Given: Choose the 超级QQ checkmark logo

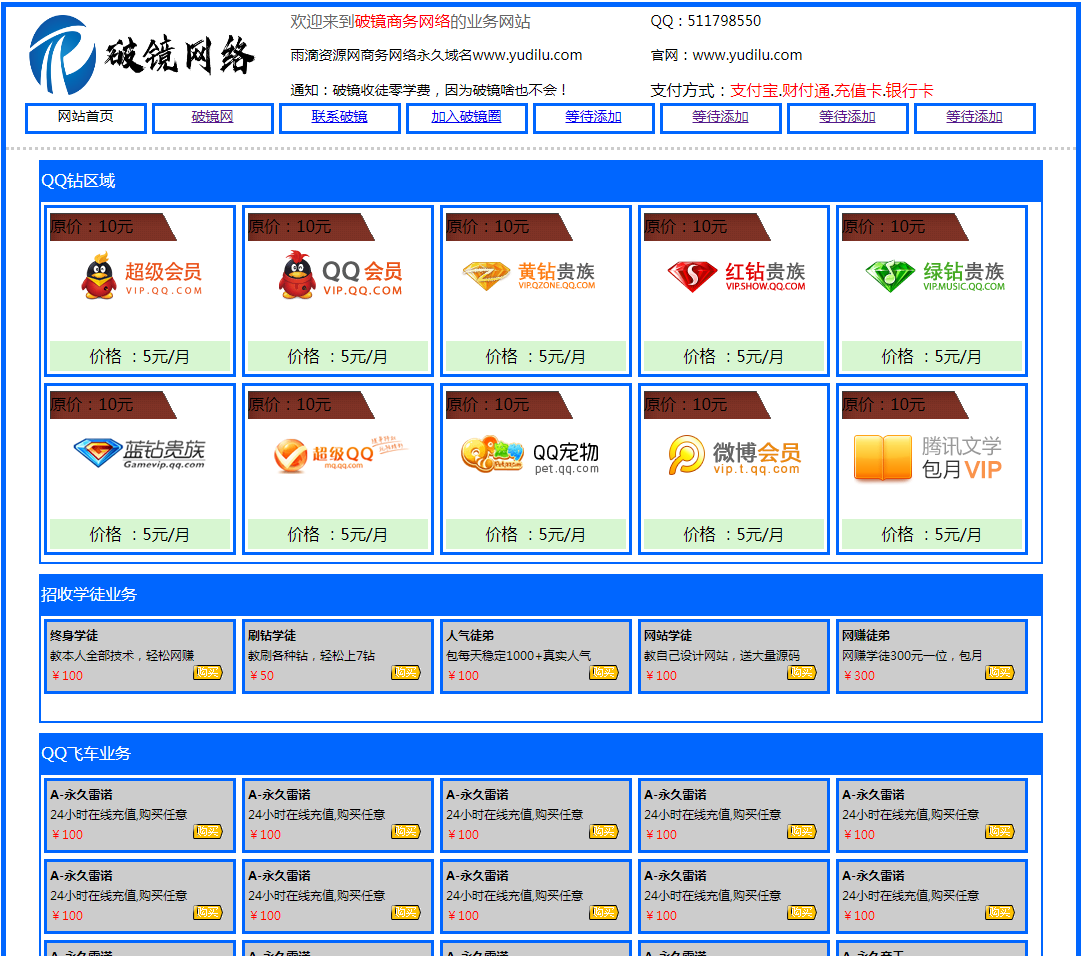Looking at the screenshot, I should pos(340,454).
